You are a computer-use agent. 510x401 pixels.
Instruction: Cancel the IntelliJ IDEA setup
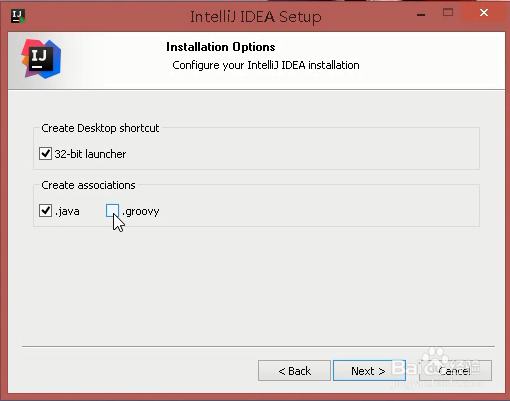(x=455, y=370)
